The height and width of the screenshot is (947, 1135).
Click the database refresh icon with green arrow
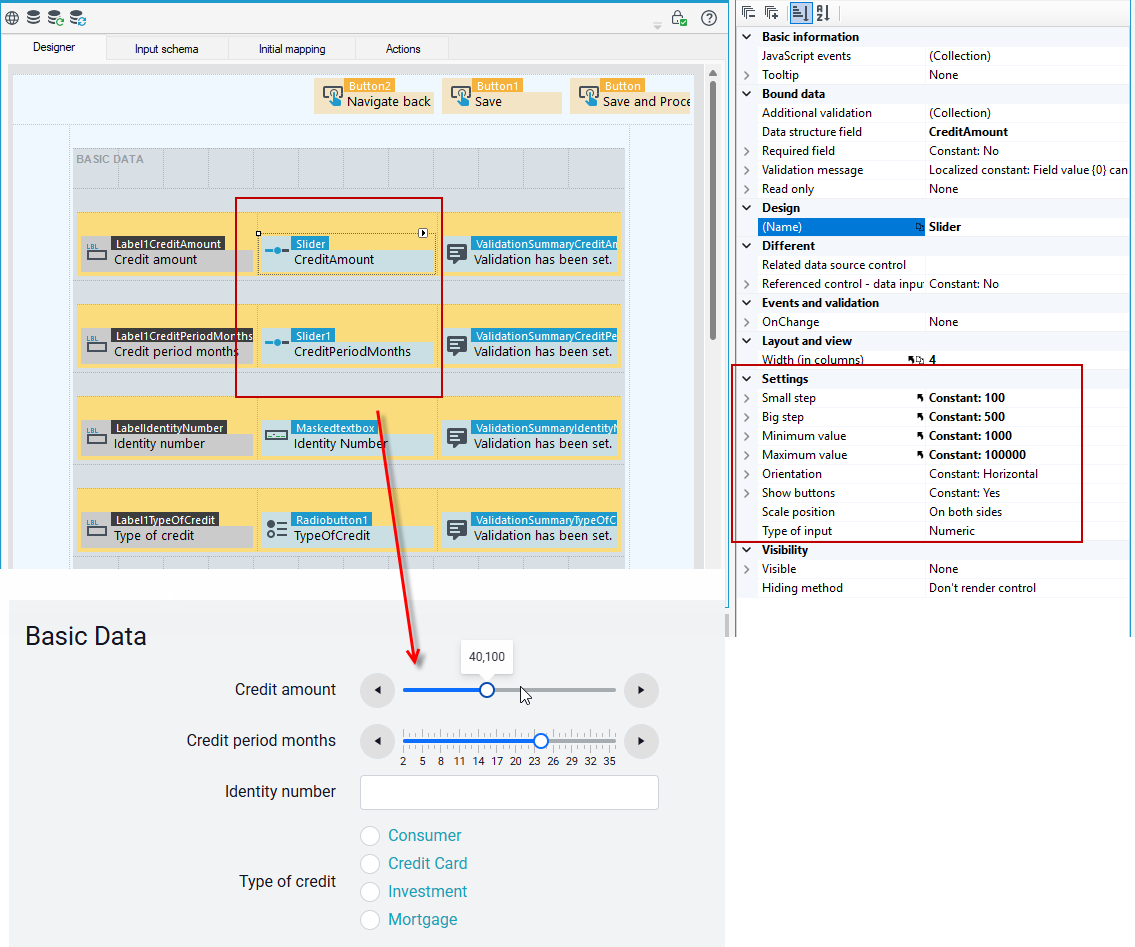55,18
